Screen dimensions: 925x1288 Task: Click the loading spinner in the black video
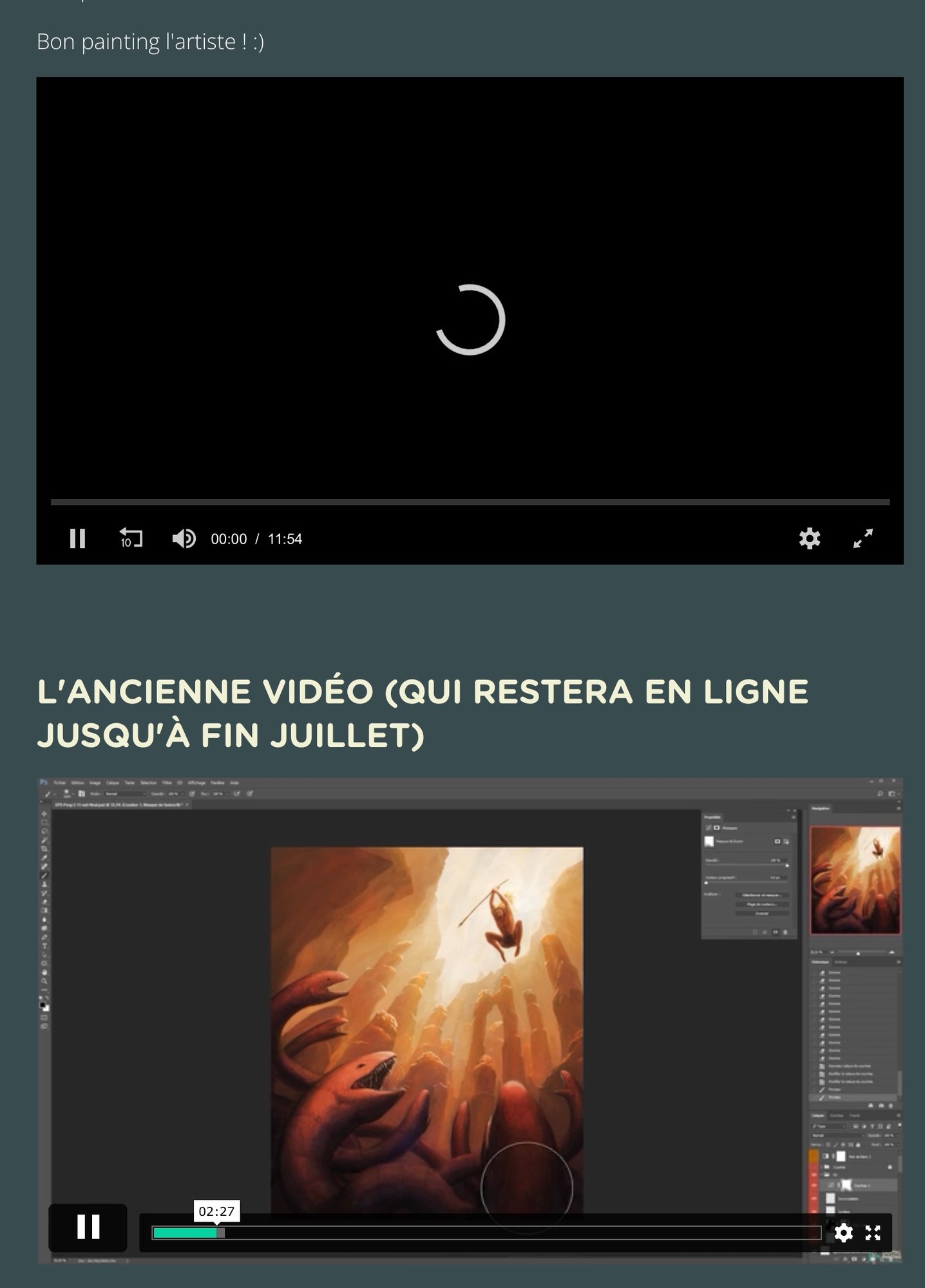click(470, 319)
